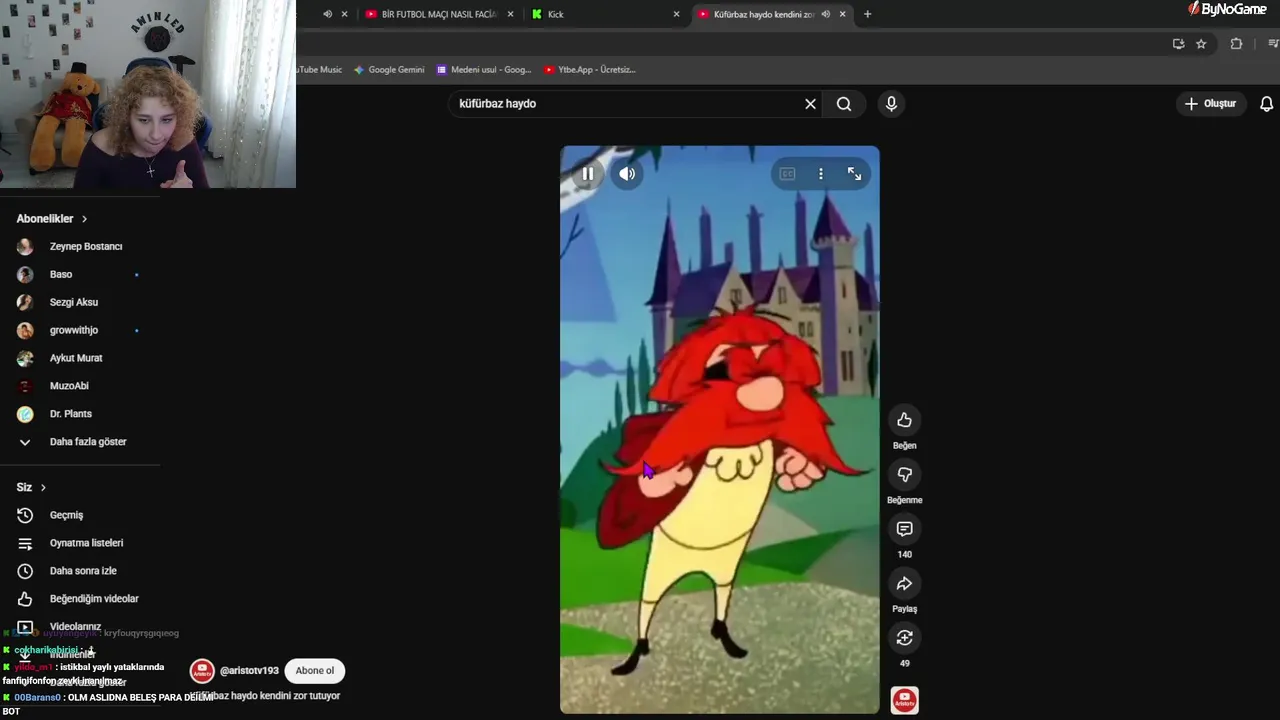Open the media controls icon in toolbar
Image resolution: width=1280 pixels, height=720 pixels.
tap(1273, 44)
